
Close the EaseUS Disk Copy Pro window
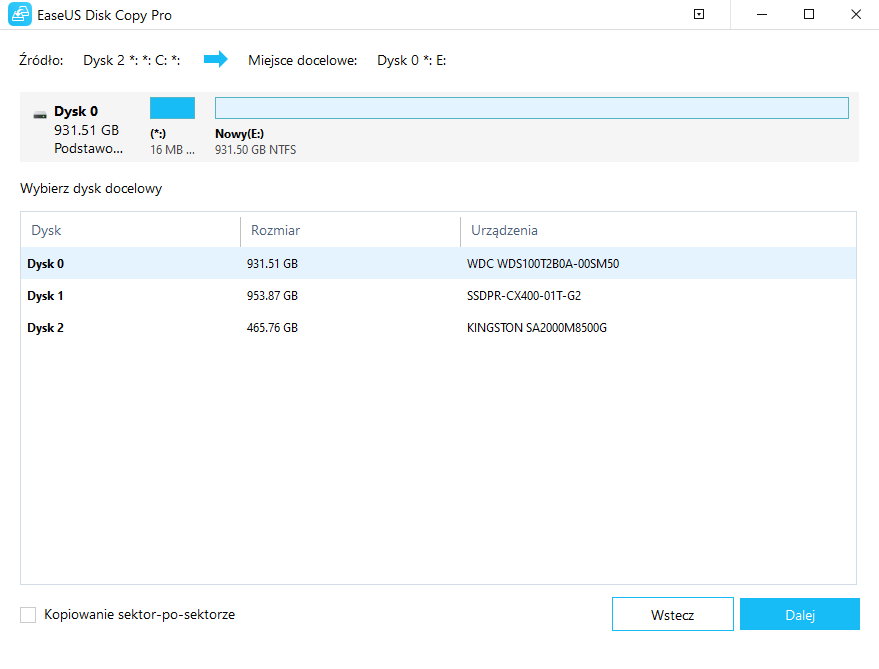click(x=855, y=15)
